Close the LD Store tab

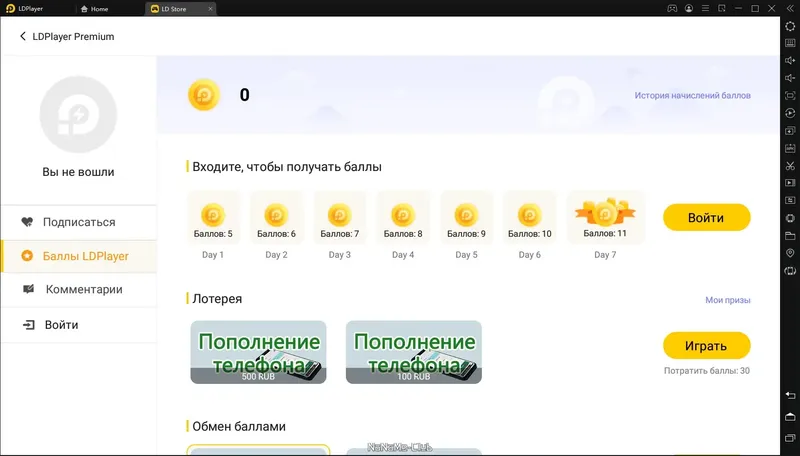[210, 9]
